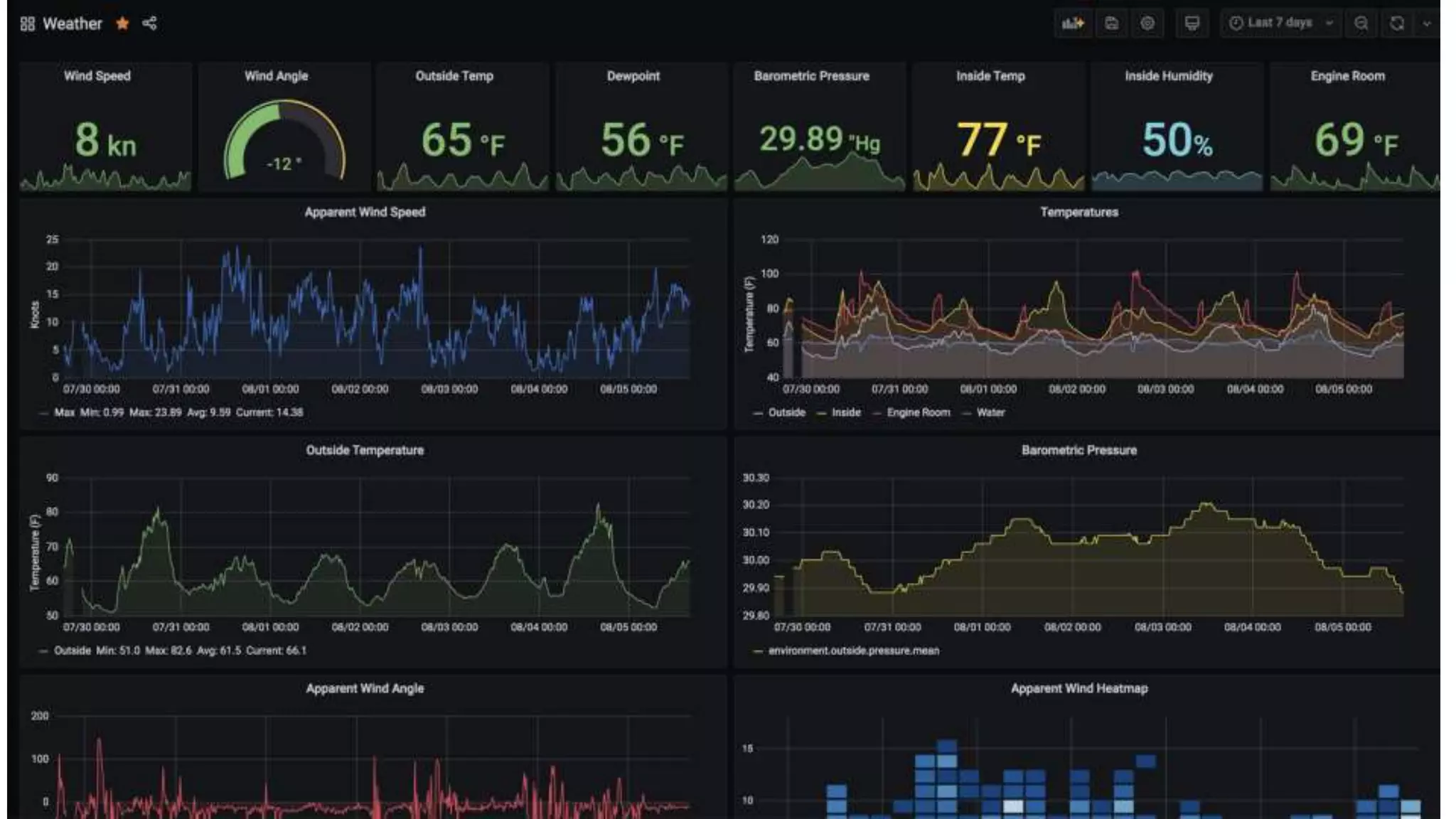
Task: Toggle the Engine Room series in the legend
Action: click(x=918, y=412)
